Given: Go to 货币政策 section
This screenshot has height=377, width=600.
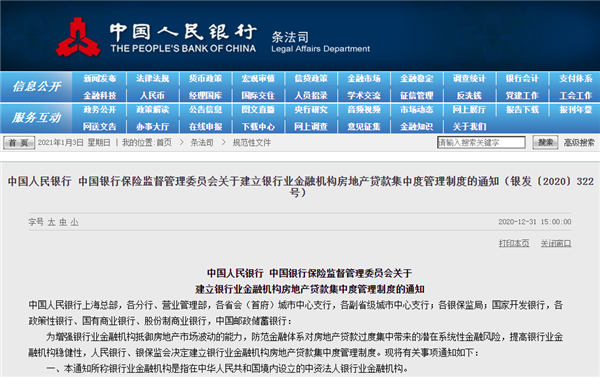Looking at the screenshot, I should point(205,78).
